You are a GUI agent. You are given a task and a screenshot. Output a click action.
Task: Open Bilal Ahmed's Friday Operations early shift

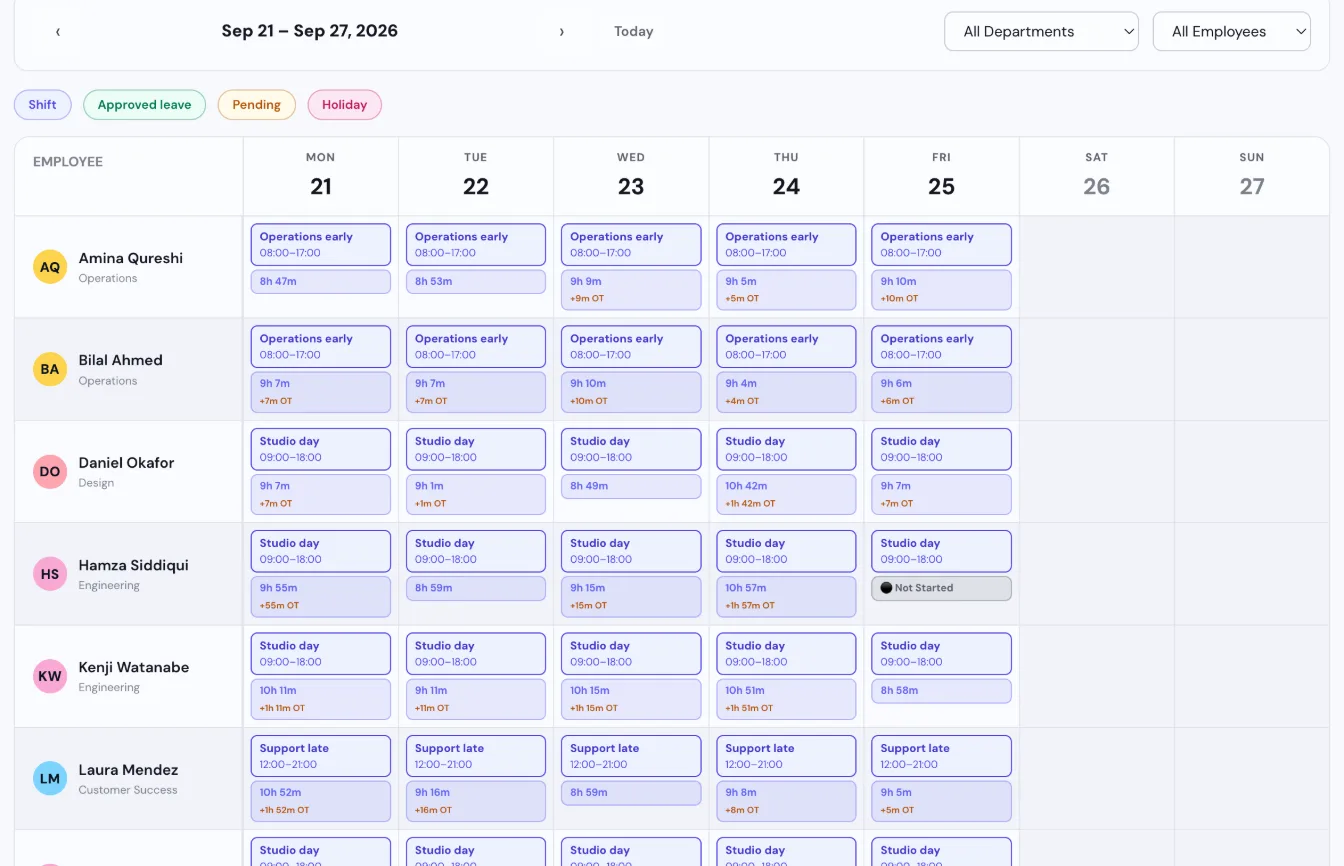pyautogui.click(x=941, y=347)
